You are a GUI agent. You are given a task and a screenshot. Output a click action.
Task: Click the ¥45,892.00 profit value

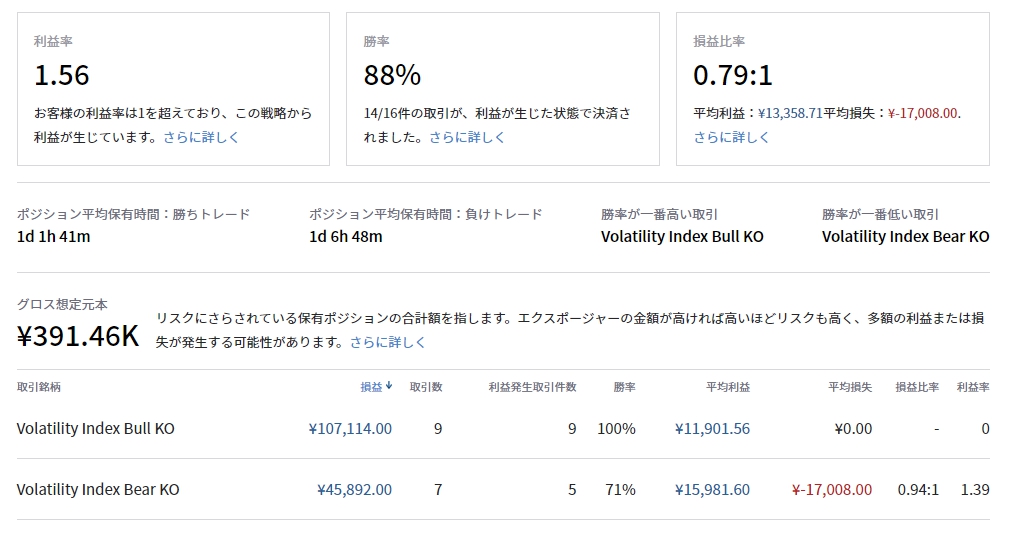pyautogui.click(x=354, y=490)
